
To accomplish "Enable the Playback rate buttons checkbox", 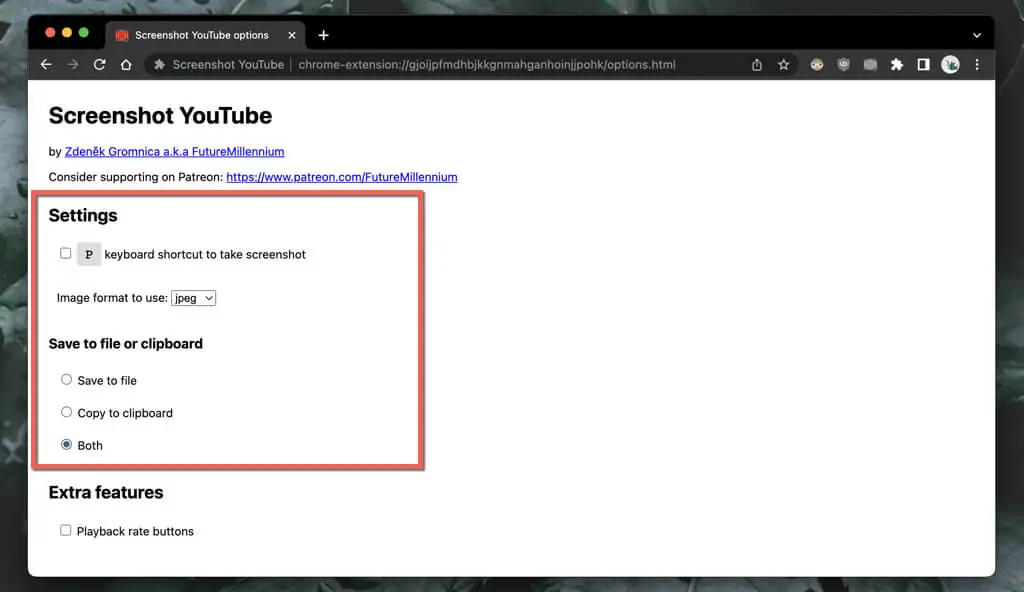I will point(66,531).
